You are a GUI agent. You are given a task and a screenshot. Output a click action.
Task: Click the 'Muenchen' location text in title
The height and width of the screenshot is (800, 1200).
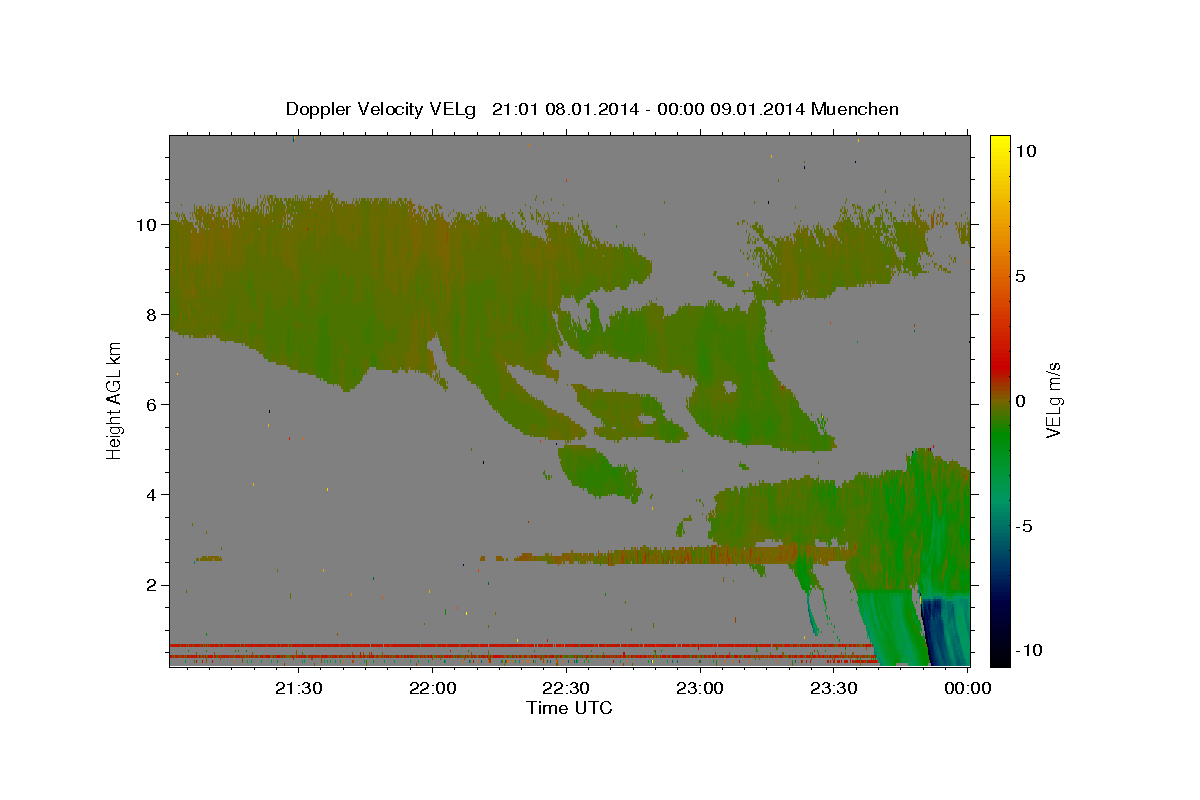[x=855, y=109]
